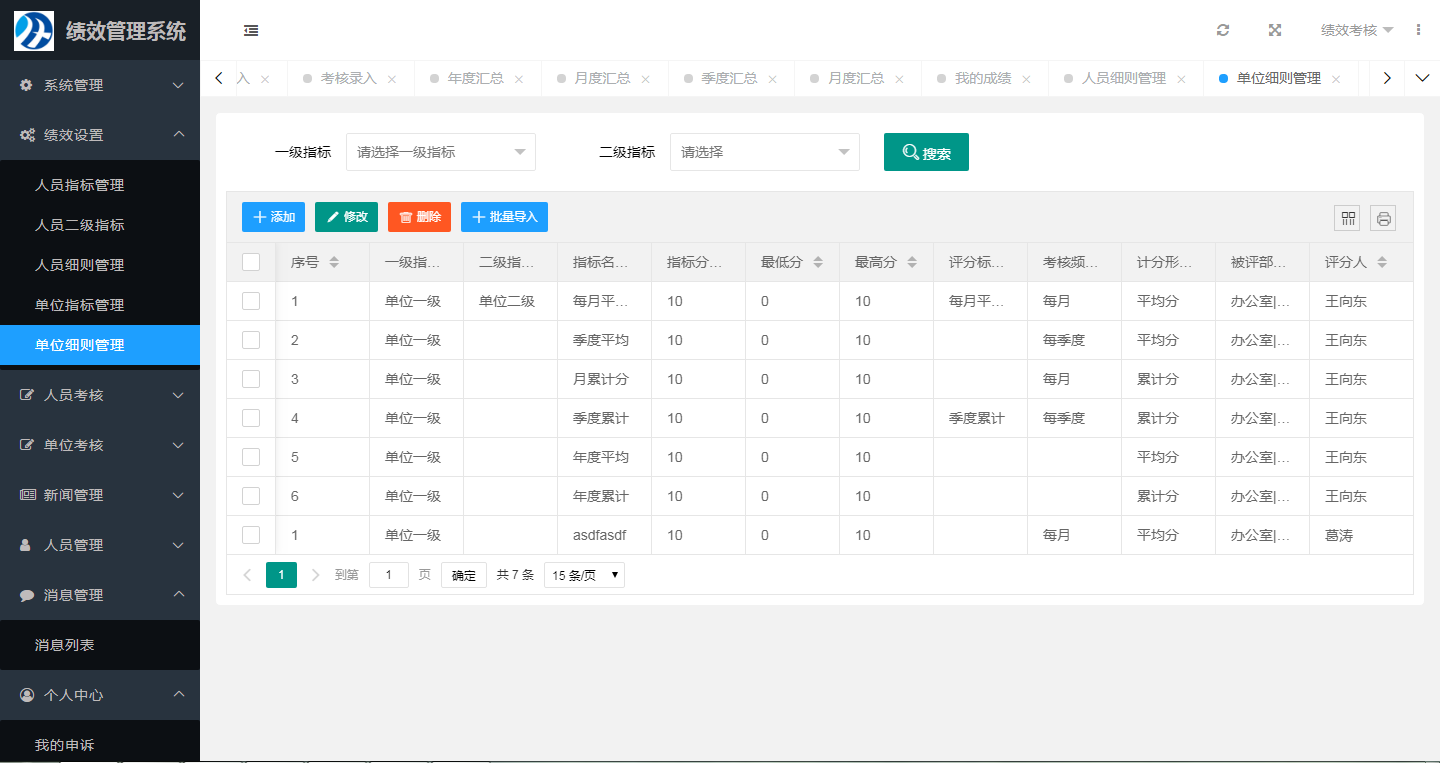The image size is (1440, 763).
Task: Change the 15 条/页 page size dropdown
Action: tap(584, 575)
